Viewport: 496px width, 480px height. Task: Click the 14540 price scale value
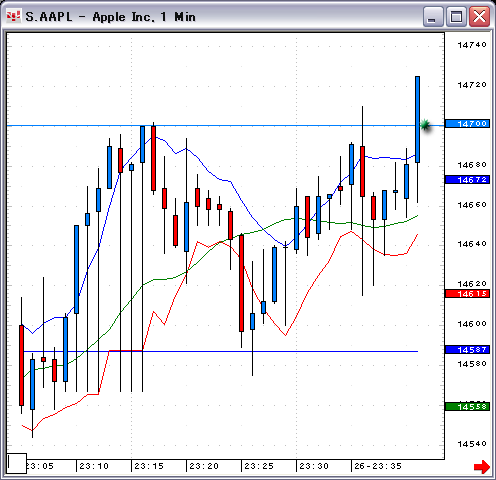(472, 444)
